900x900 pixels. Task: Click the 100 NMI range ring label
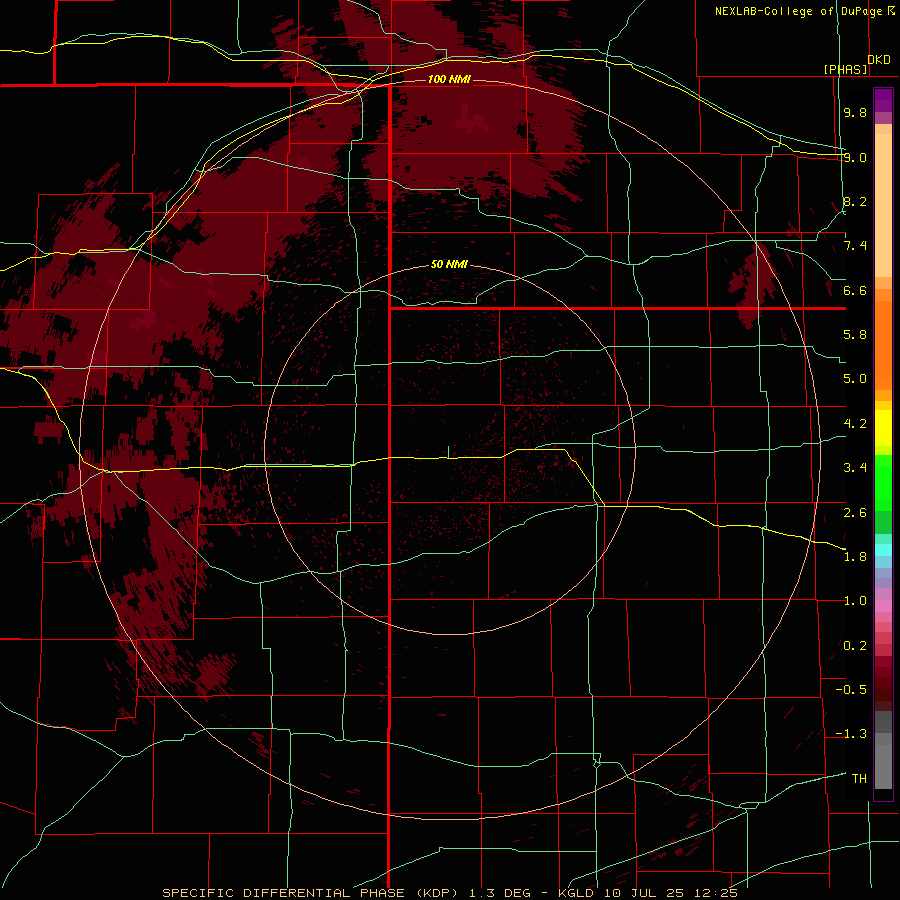point(449,79)
